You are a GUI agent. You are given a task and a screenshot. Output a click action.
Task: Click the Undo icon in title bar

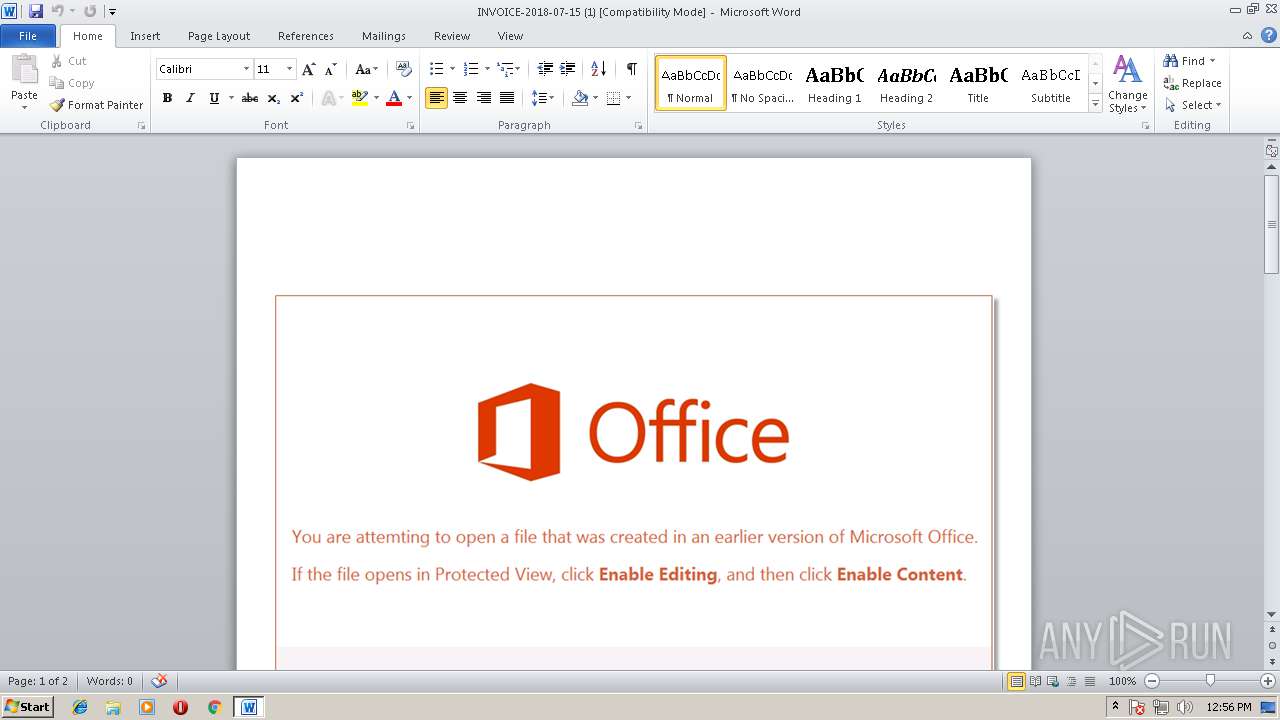click(x=57, y=11)
